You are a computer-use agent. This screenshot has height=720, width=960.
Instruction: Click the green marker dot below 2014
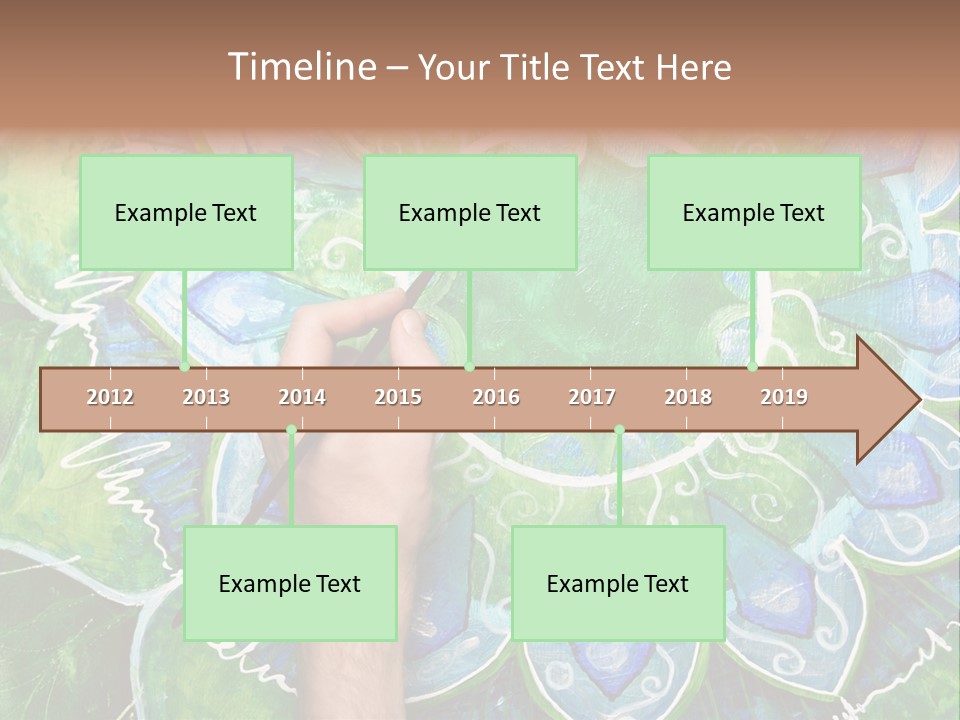pos(291,430)
